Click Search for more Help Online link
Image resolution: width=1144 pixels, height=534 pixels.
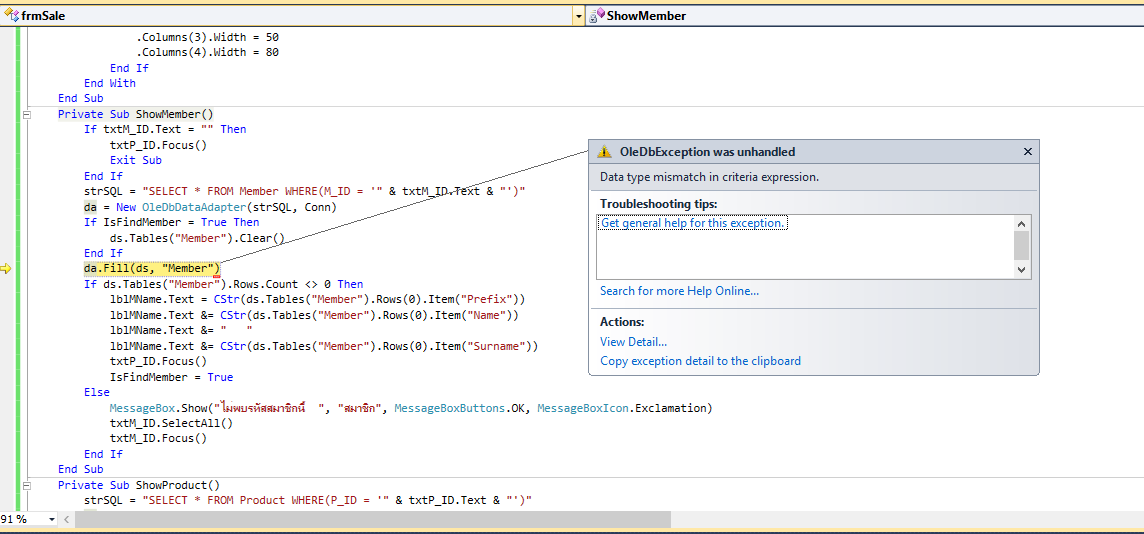point(679,291)
